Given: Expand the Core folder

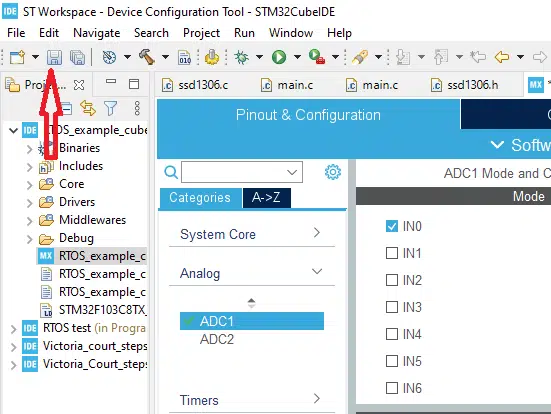Looking at the screenshot, I should coord(30,185).
